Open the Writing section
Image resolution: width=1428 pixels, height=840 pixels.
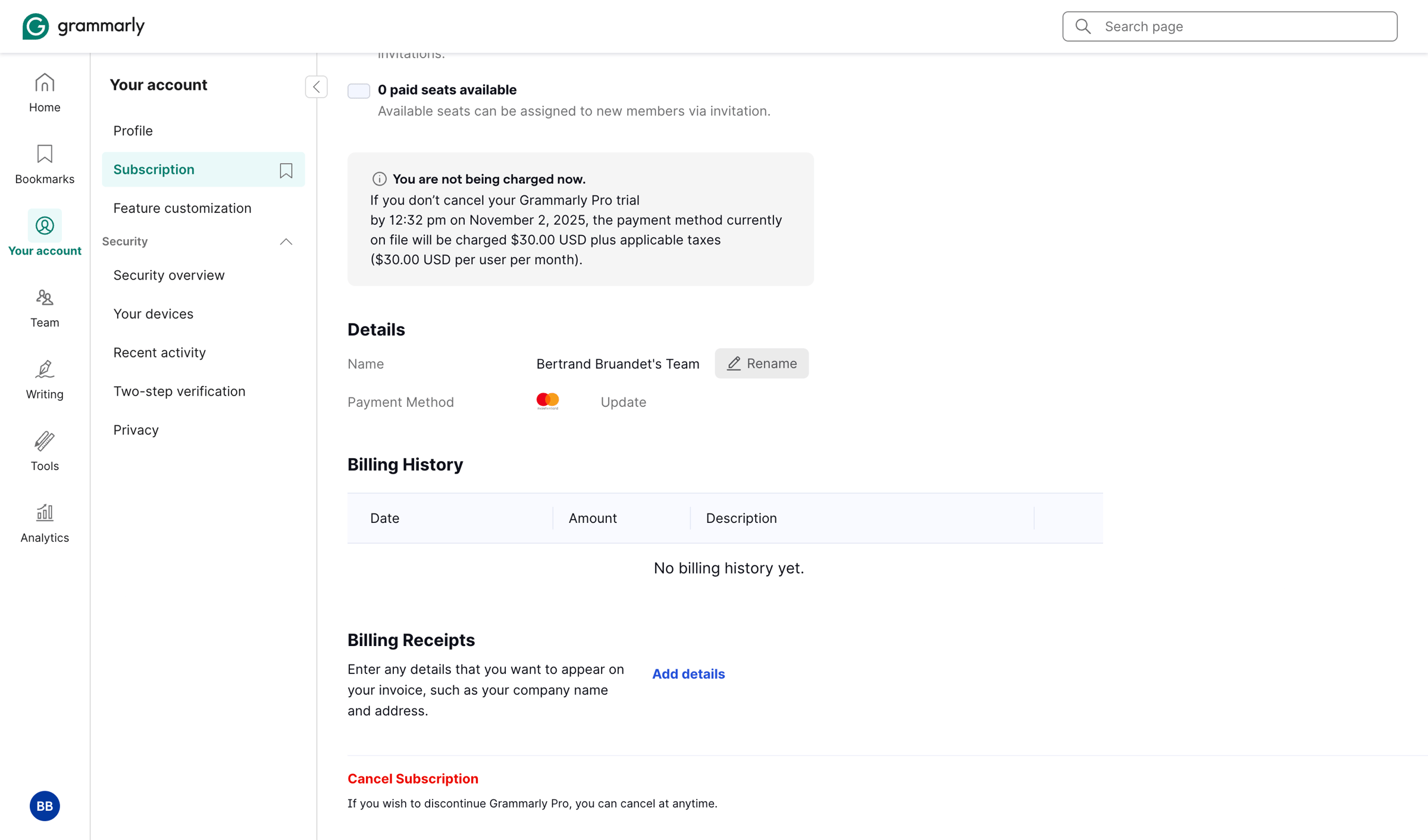[x=45, y=380]
